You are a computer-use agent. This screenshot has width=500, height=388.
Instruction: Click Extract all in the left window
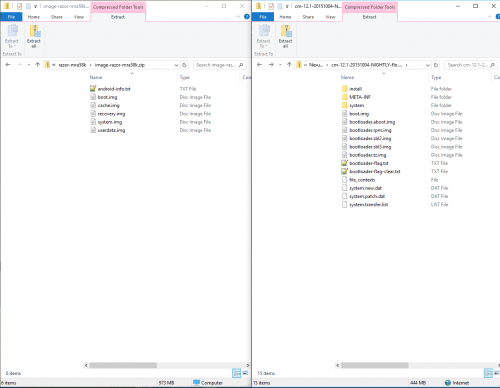click(34, 36)
